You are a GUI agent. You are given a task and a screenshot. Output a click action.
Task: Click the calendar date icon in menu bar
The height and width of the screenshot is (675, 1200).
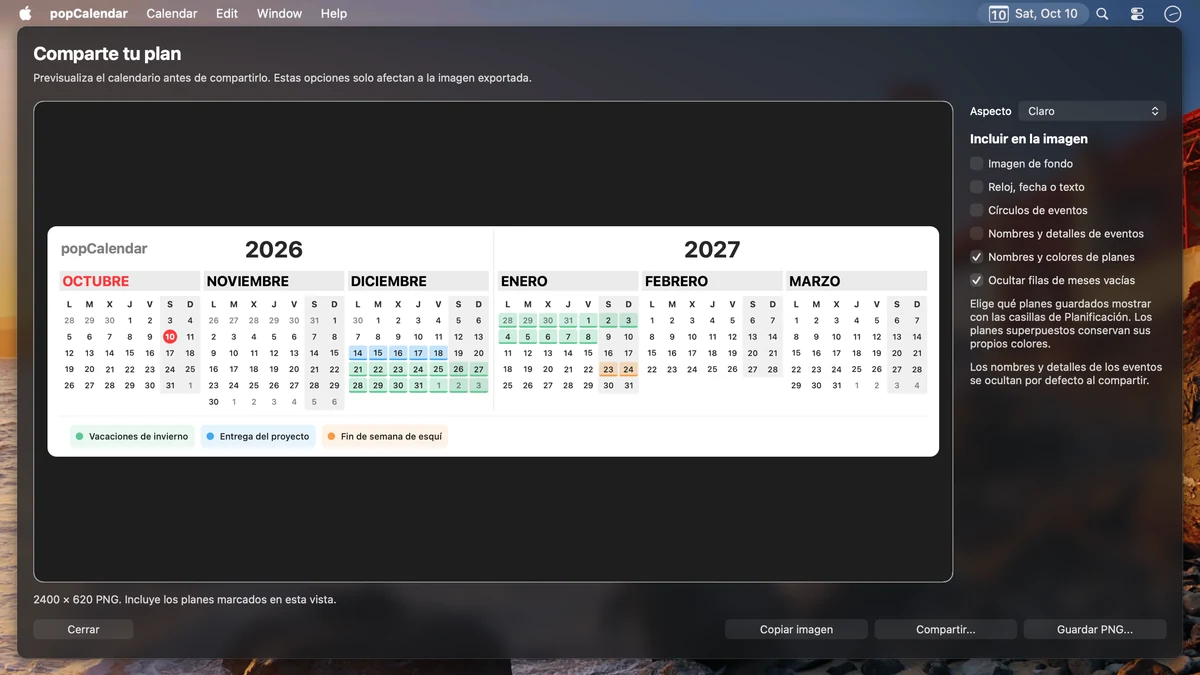tap(998, 14)
